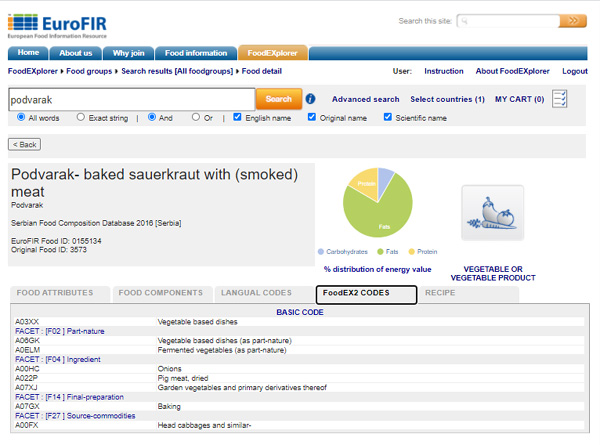The height and width of the screenshot is (445, 600).
Task: Click code A00FX row
Action: (299, 425)
